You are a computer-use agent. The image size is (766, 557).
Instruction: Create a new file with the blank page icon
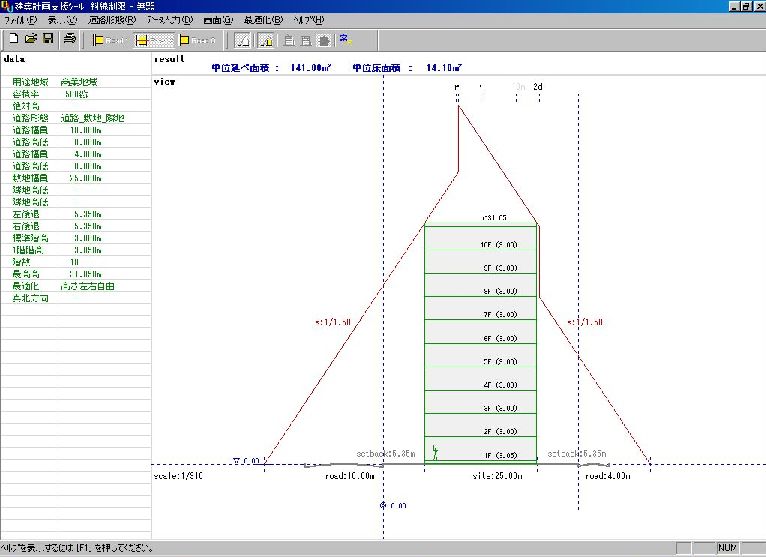pos(14,39)
